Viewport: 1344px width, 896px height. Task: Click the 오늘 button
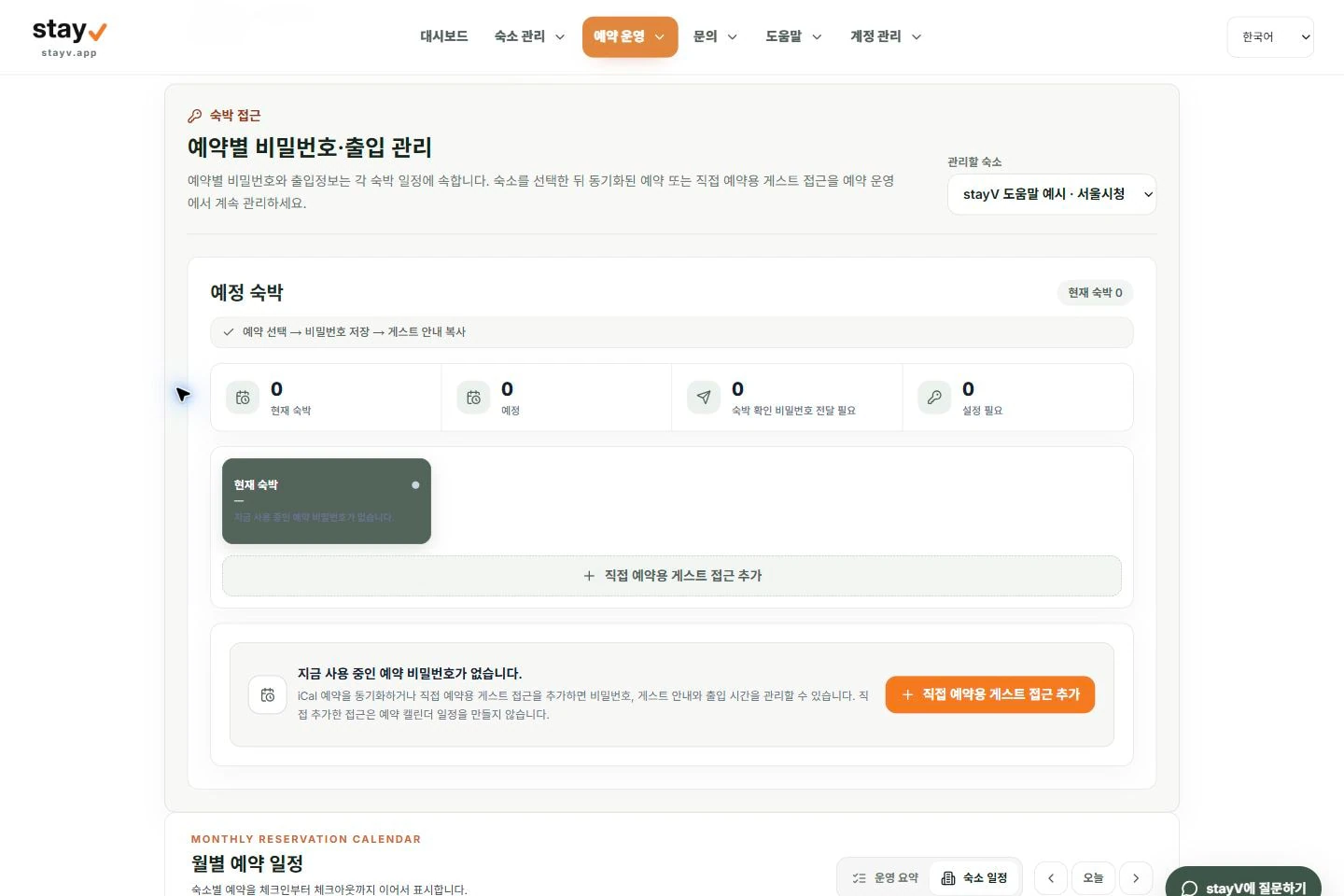(1093, 878)
